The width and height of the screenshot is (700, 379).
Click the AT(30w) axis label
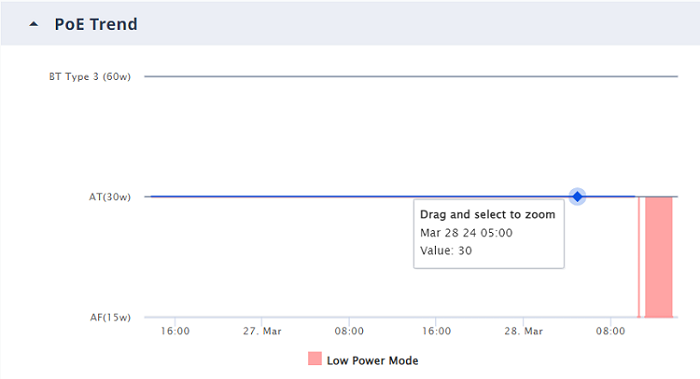pos(110,197)
